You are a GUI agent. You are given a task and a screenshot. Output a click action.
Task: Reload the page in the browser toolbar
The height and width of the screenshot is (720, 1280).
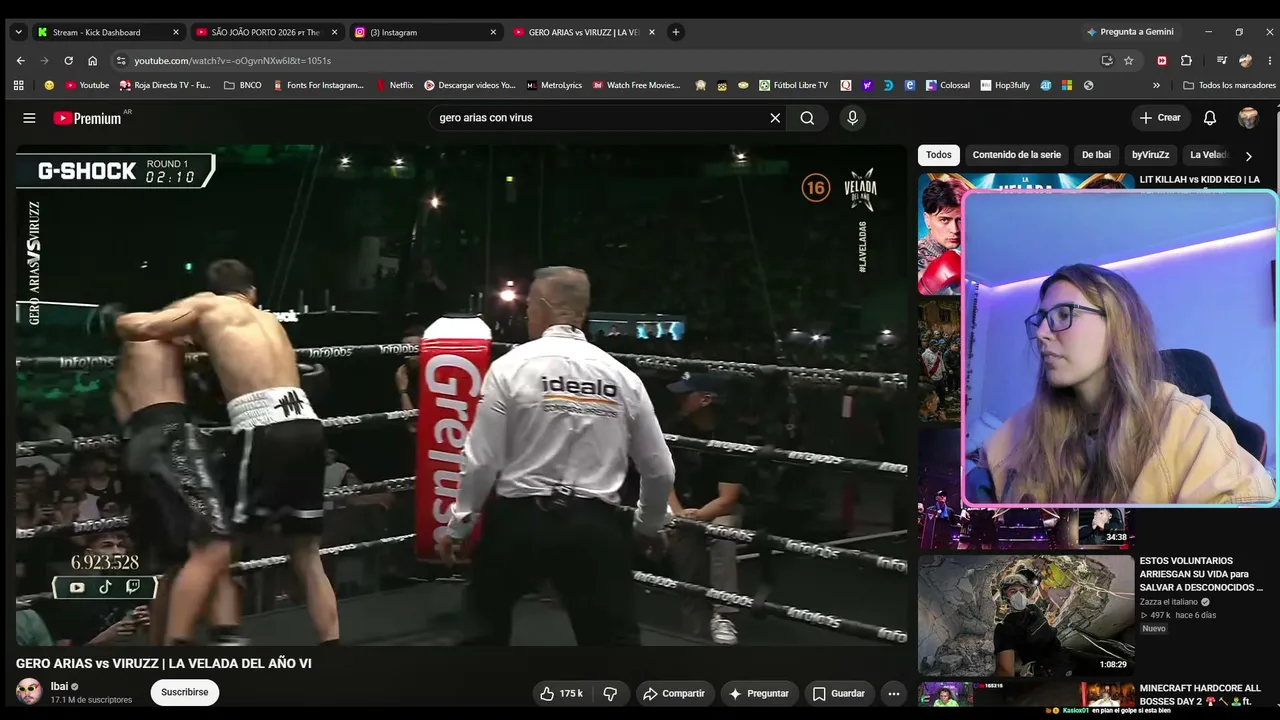[68, 60]
